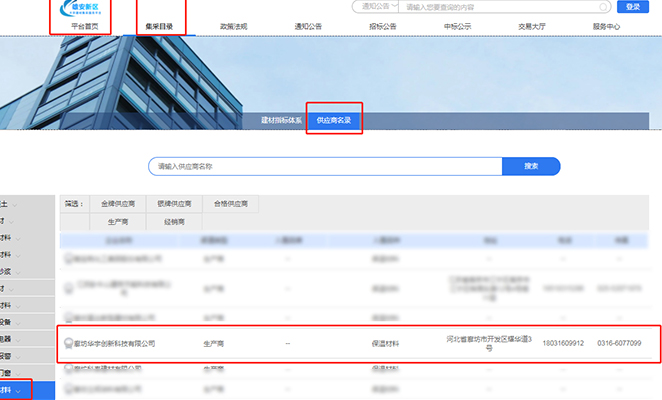Click the icon beside 廊坊华宇创新科技有限公司
Screen dimensions: 662x400
(x=67, y=343)
